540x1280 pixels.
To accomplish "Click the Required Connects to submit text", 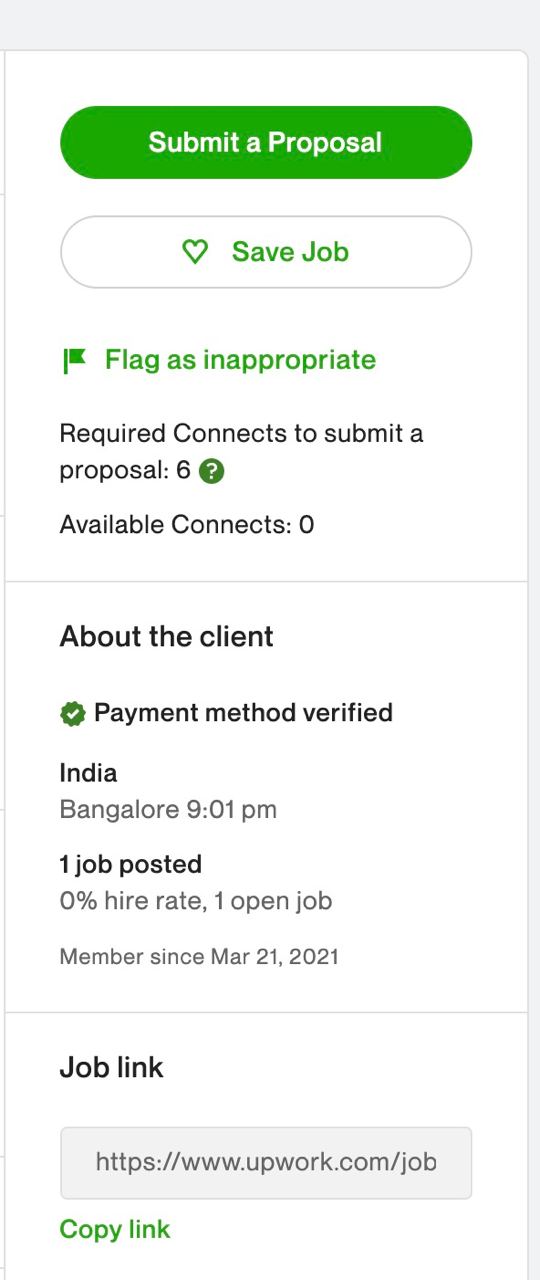I will 241,434.
